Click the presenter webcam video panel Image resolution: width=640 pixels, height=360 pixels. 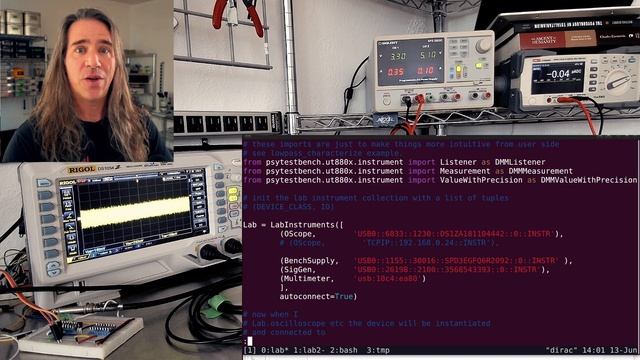coord(87,81)
